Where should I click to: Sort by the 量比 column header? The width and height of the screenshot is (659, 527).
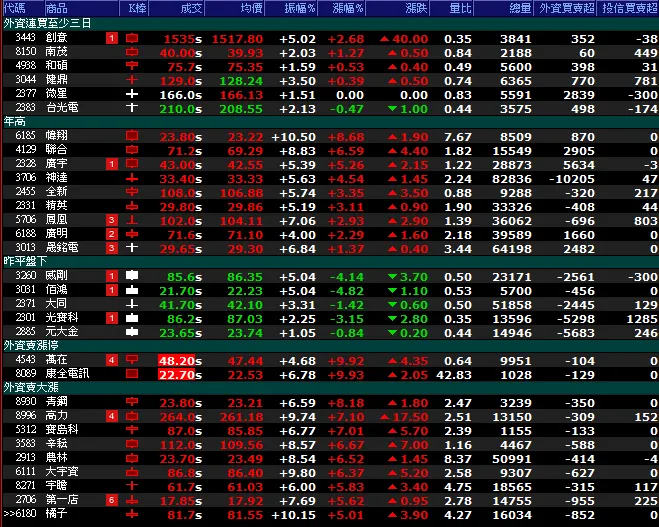452,8
